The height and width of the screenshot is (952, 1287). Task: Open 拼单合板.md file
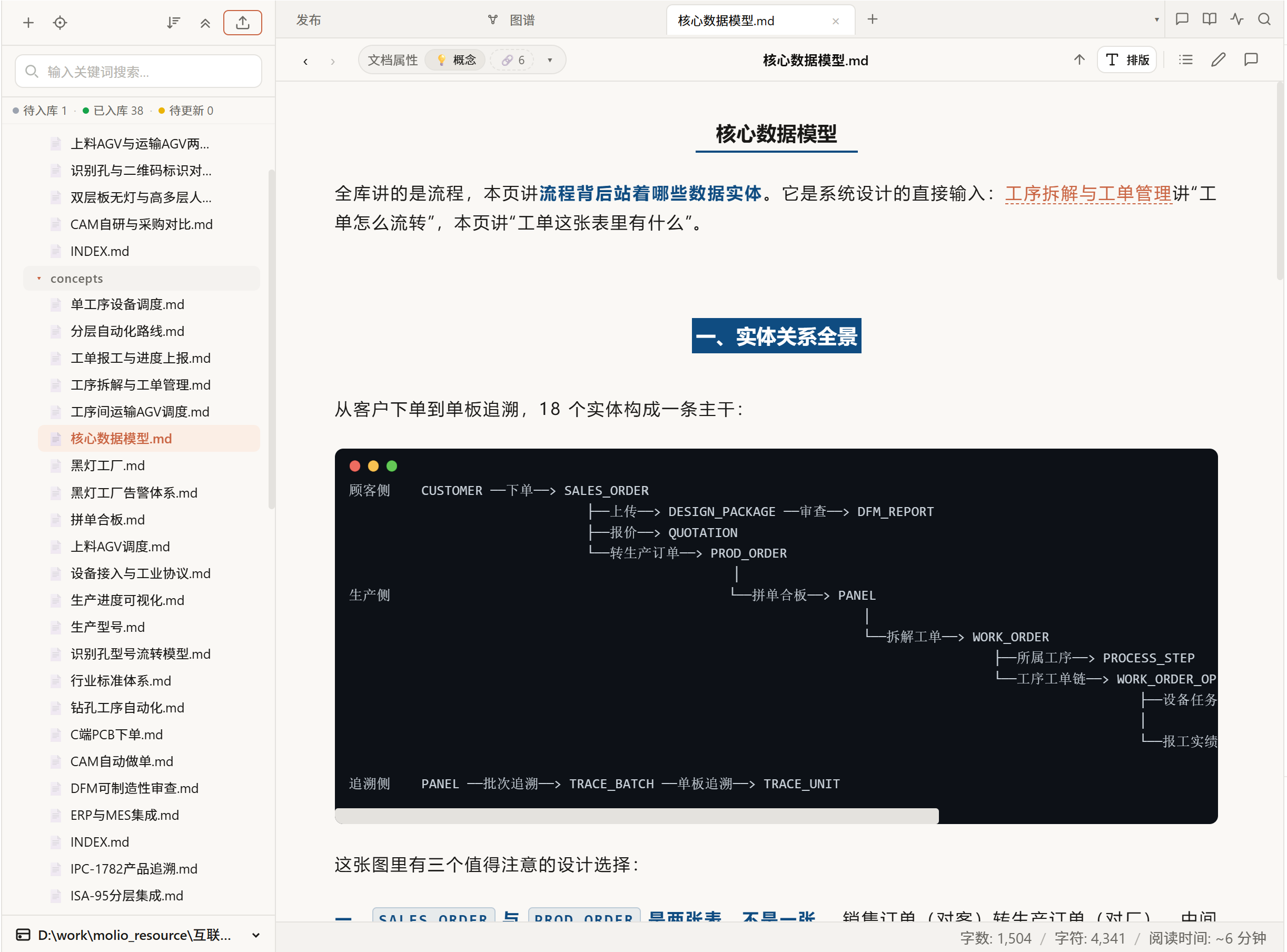click(x=149, y=520)
